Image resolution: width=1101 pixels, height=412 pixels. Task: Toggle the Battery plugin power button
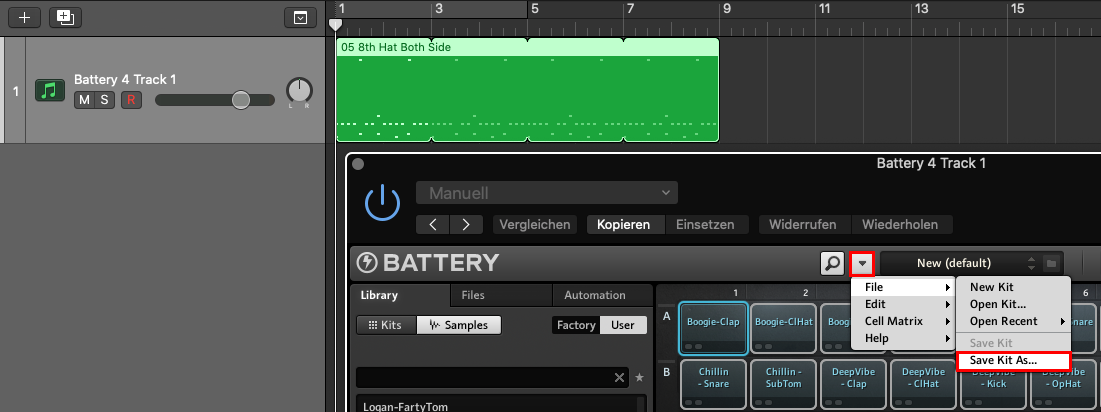383,204
